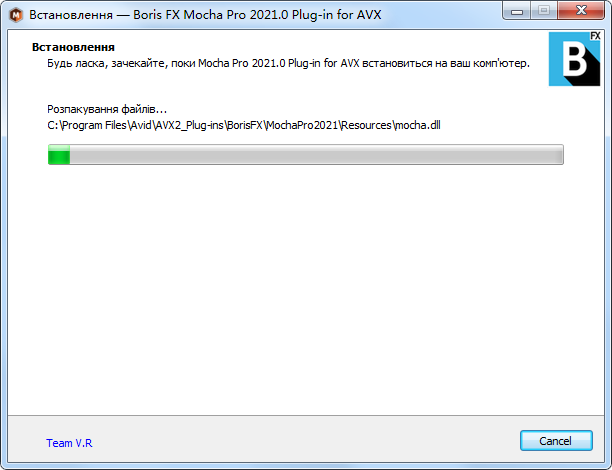The height and width of the screenshot is (470, 612).
Task: Click the separator line above the footer
Action: [x=306, y=415]
